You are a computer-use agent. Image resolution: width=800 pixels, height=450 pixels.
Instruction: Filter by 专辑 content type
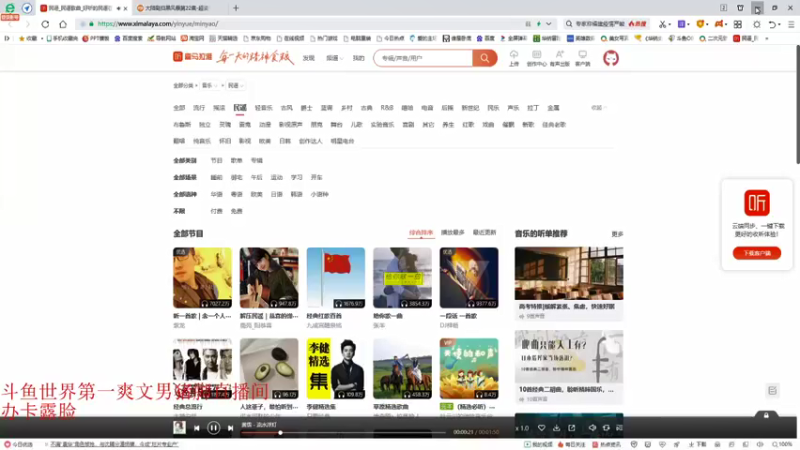[256, 160]
